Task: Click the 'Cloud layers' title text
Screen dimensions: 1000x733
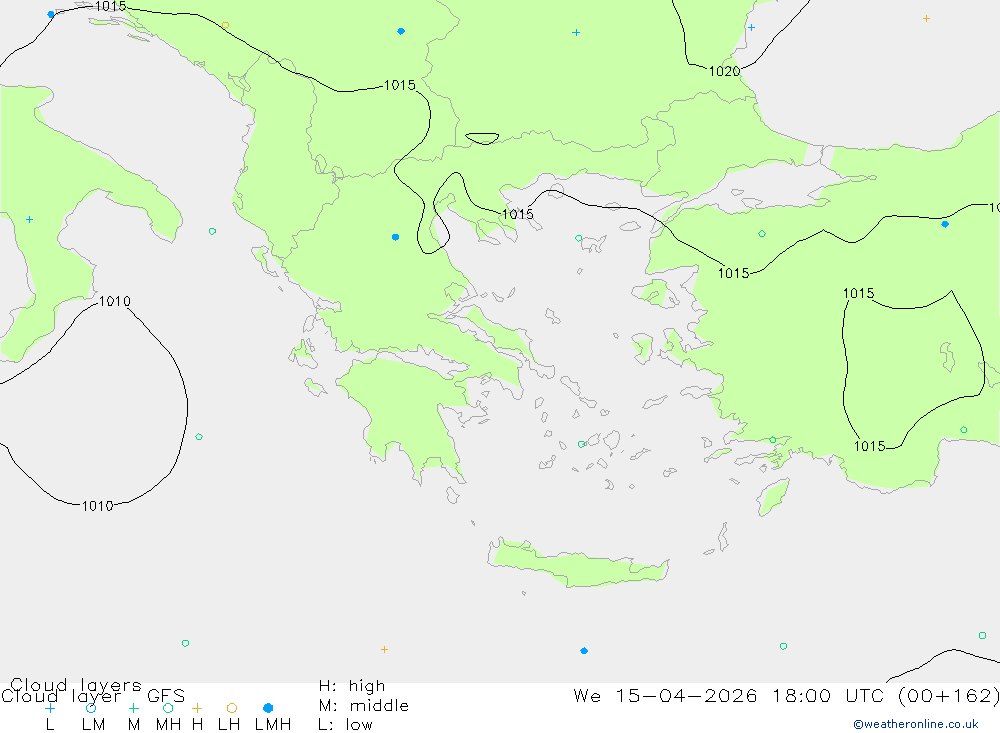Action: coord(76,685)
